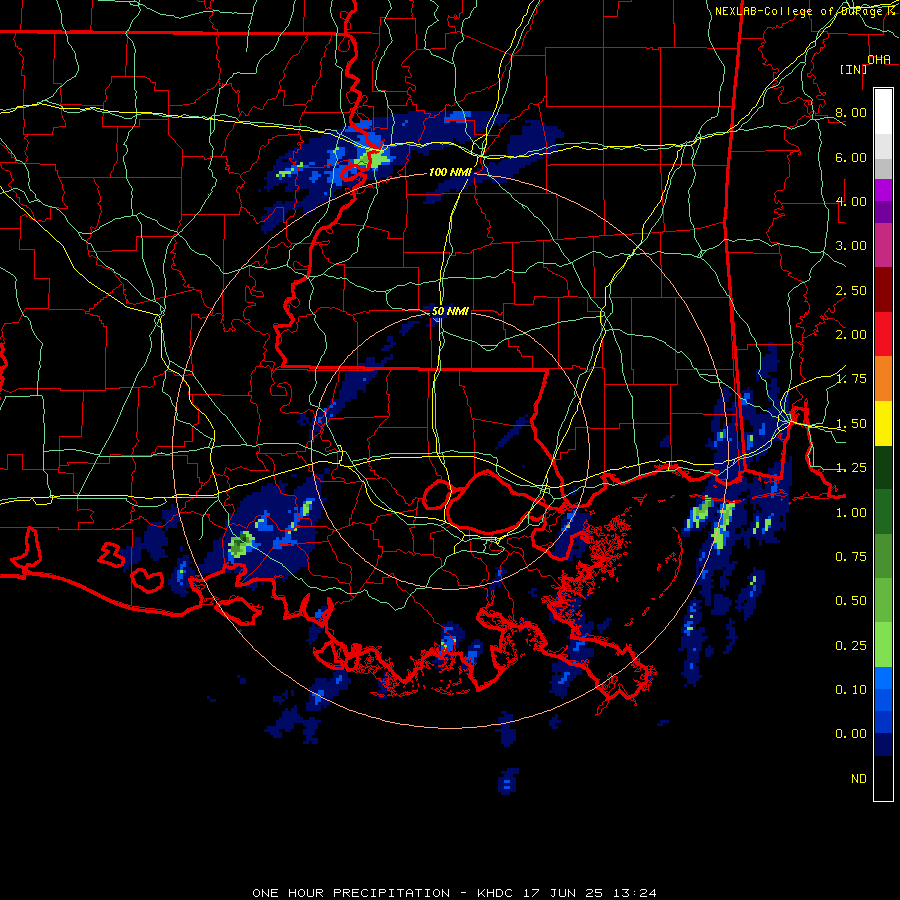Click the "ONE HOUR PRECIPITATION - KHDC" title
Viewport: 900px width, 900px height.
click(386, 893)
